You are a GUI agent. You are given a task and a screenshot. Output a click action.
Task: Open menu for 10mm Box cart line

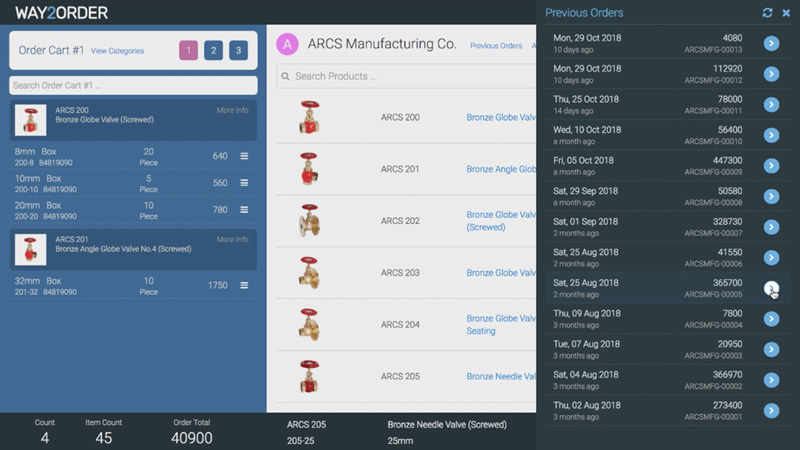(x=244, y=183)
